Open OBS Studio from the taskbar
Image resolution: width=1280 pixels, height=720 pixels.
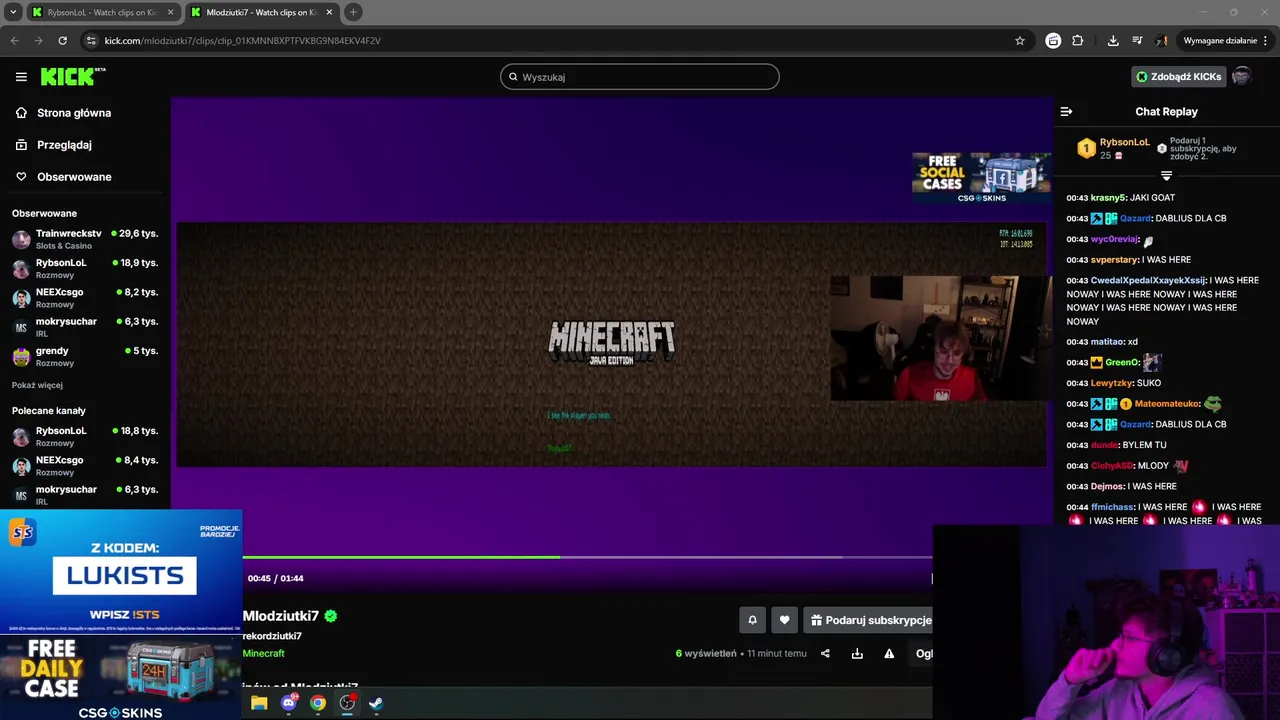[x=347, y=703]
